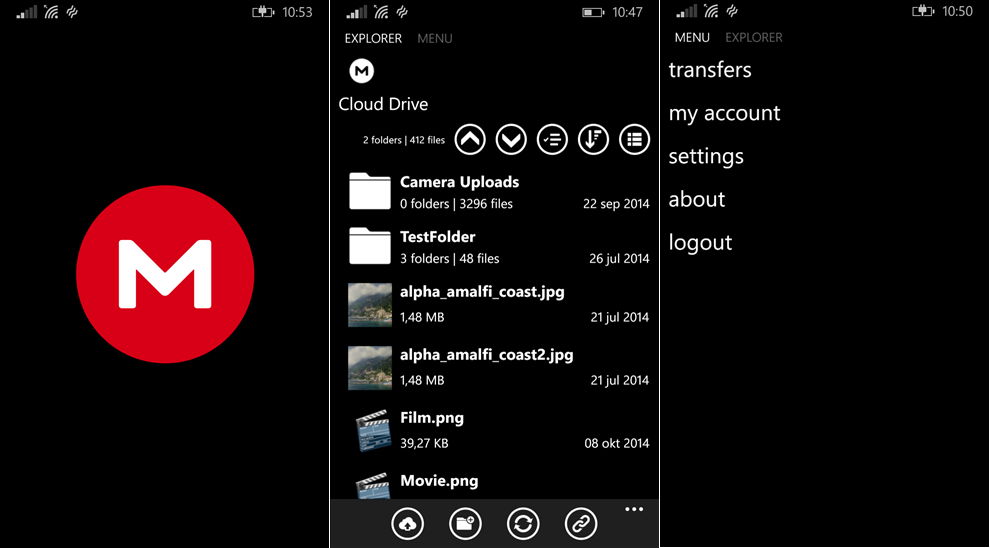The height and width of the screenshot is (548, 990).
Task: Expand the app bar ellipsis
Action: (634, 509)
